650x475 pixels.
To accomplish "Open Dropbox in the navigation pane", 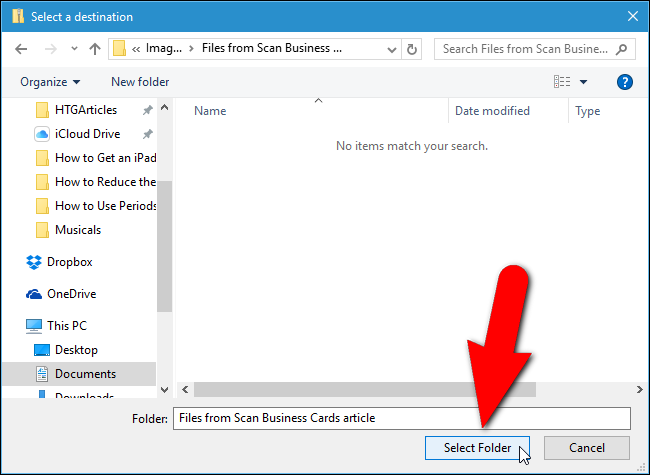I will click(69, 262).
